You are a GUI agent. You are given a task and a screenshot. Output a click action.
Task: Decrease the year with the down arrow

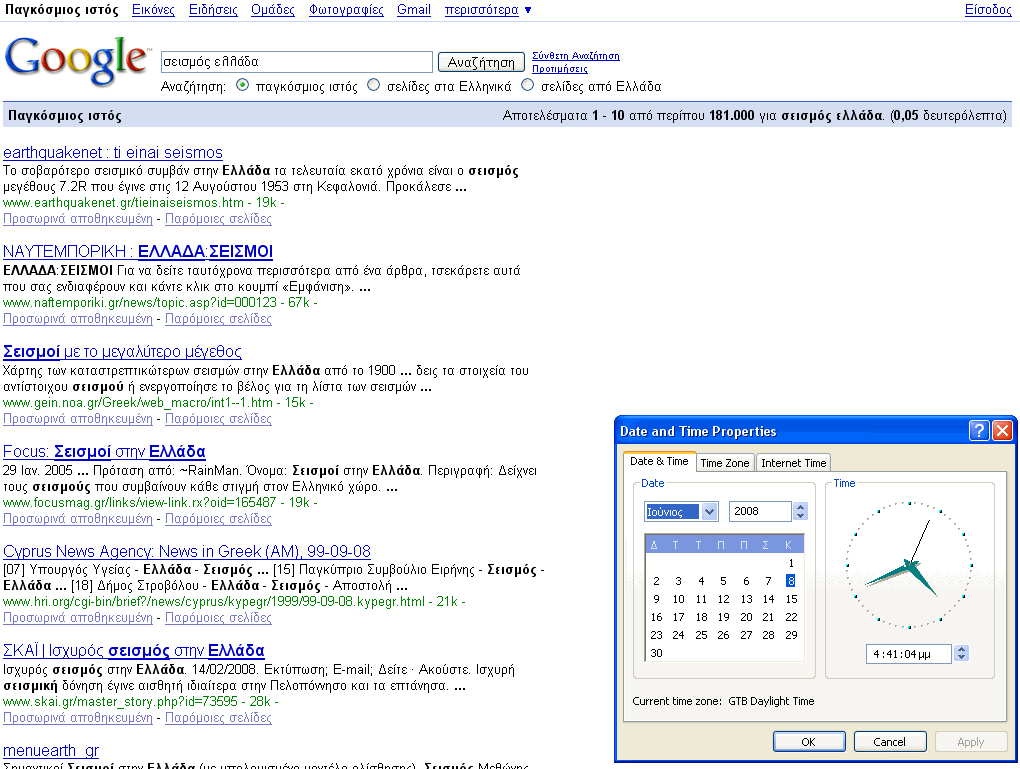(800, 516)
